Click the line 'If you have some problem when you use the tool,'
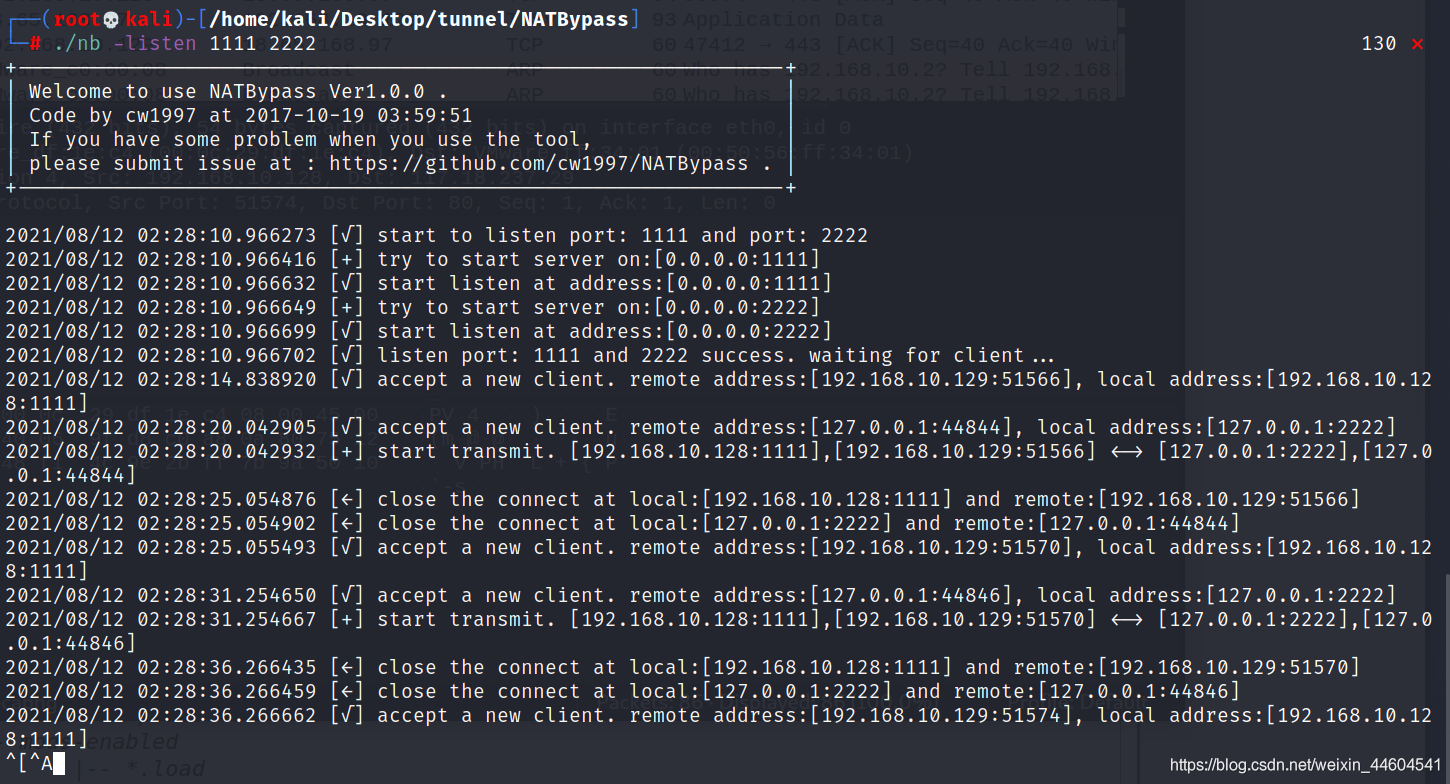Viewport: 1450px width, 784px height. click(x=310, y=140)
